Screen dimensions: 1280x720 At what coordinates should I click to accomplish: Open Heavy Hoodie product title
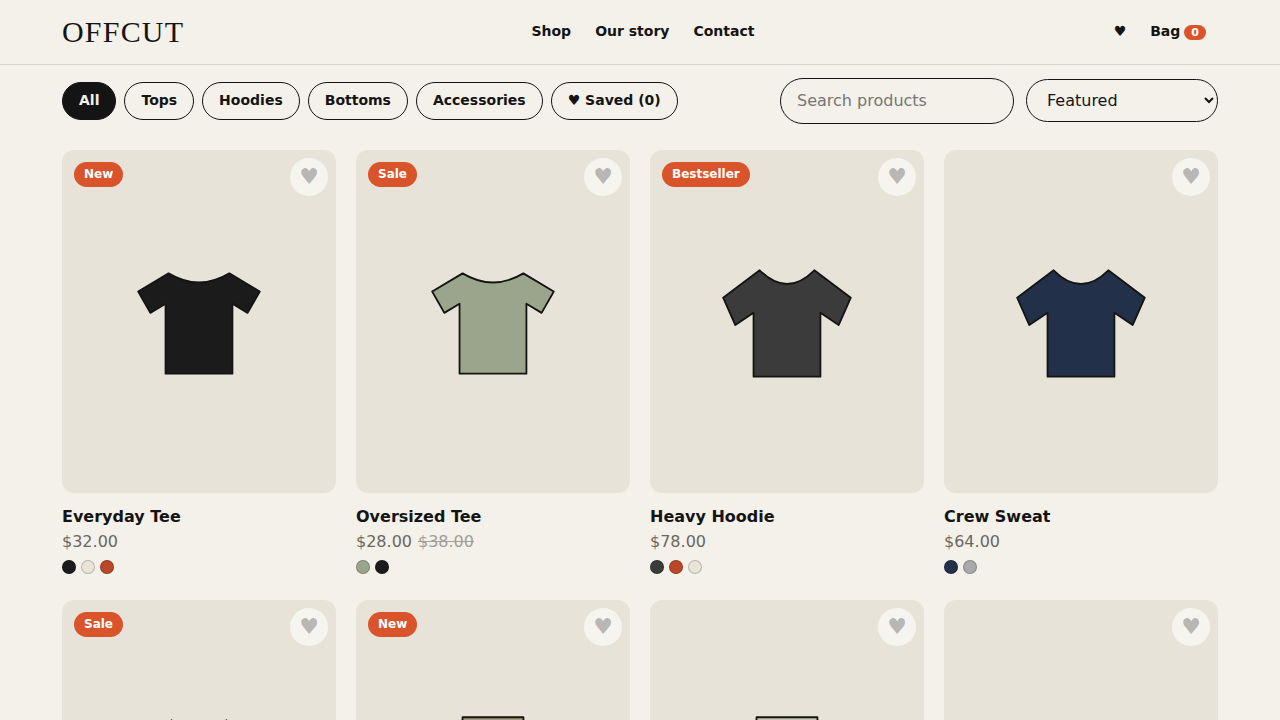point(712,516)
